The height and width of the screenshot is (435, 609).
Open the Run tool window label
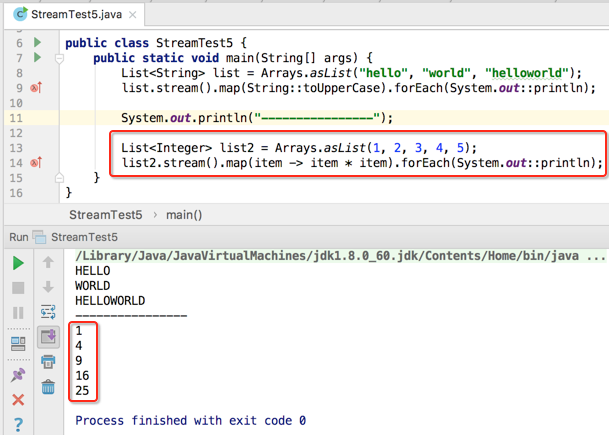pyautogui.click(x=19, y=237)
